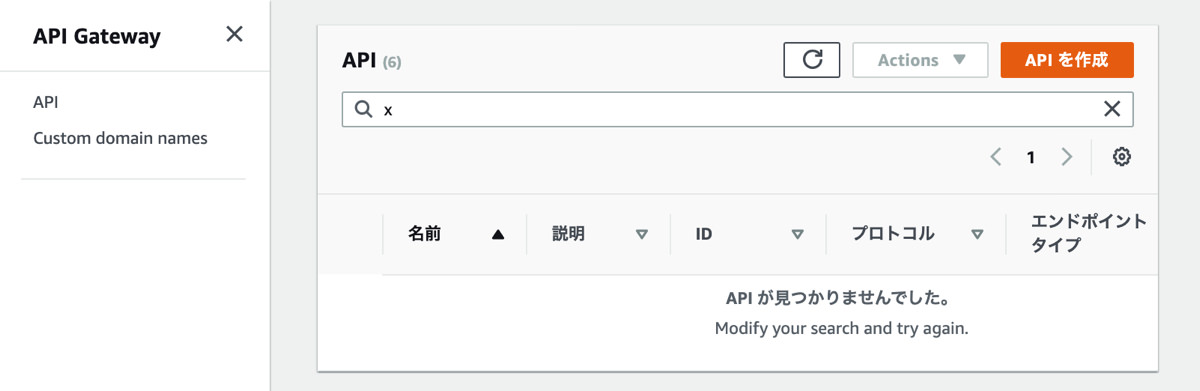The width and height of the screenshot is (1200, 391).
Task: Click the API (6) heading
Action: (372, 61)
